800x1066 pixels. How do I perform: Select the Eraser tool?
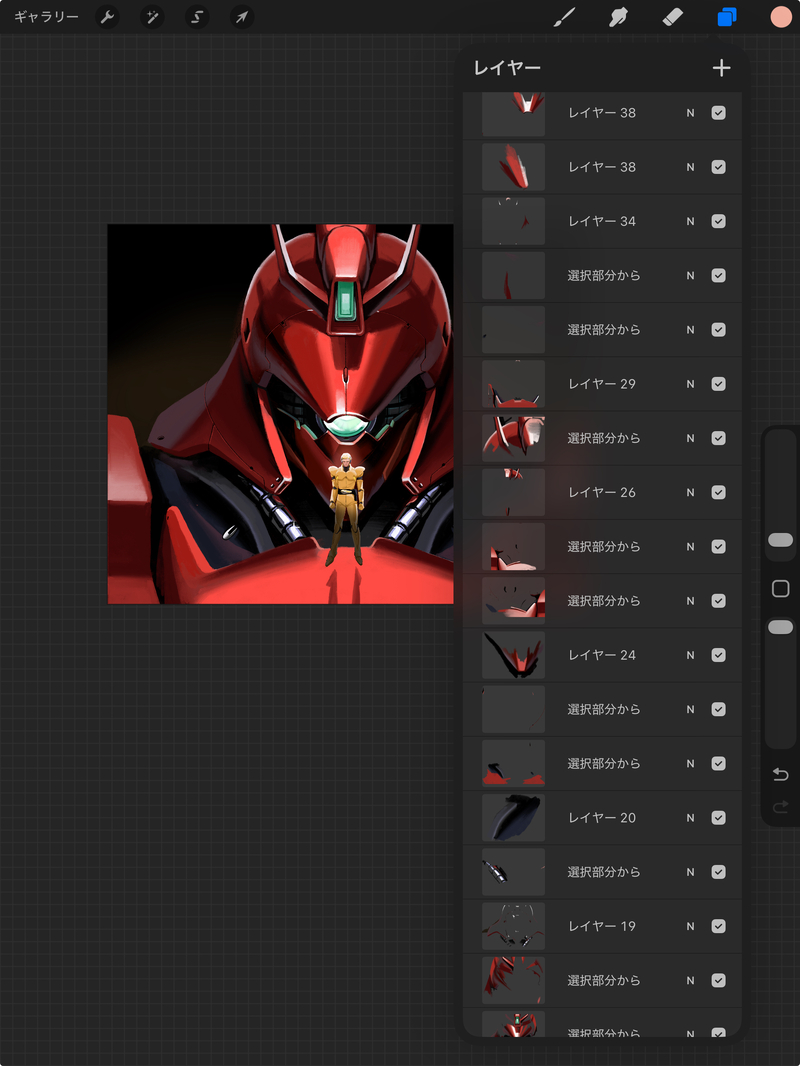[672, 17]
